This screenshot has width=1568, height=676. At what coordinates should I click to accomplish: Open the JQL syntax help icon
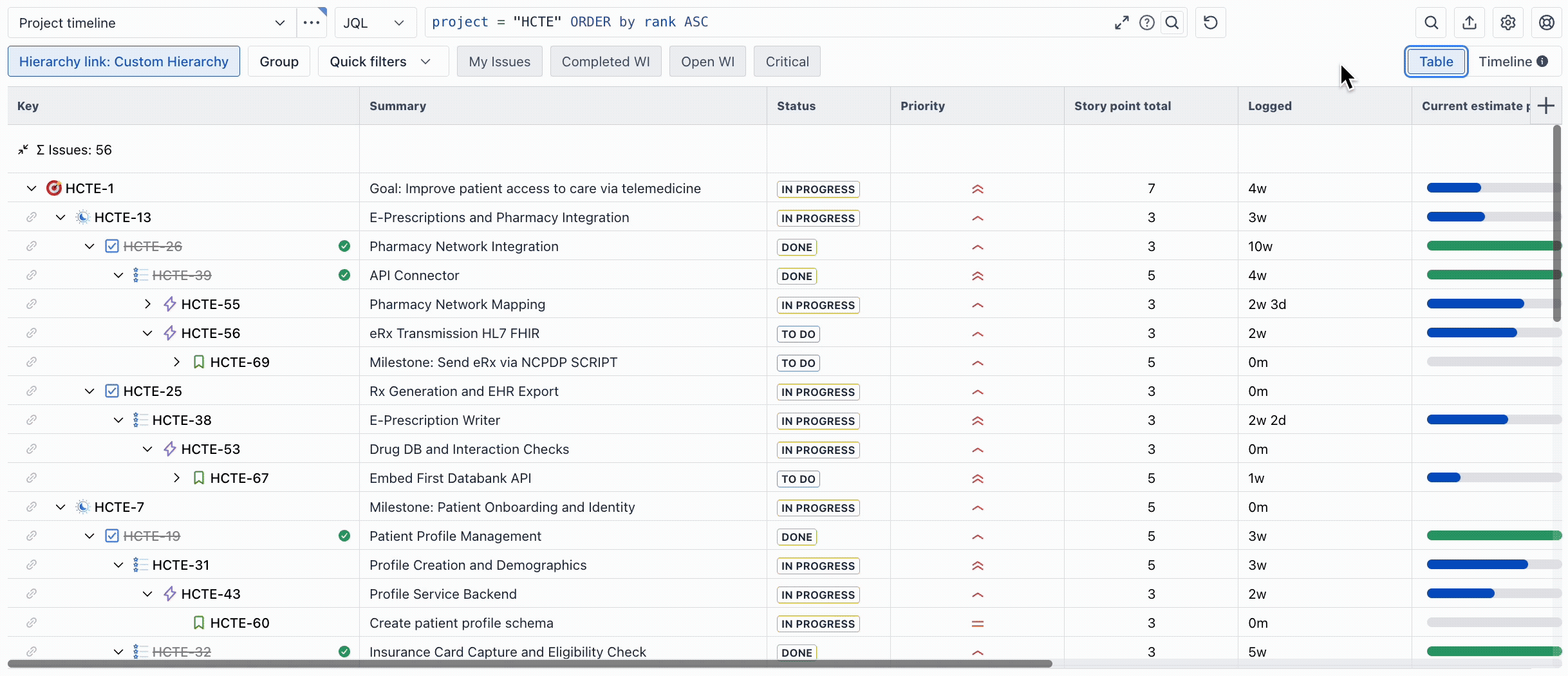pyautogui.click(x=1146, y=23)
